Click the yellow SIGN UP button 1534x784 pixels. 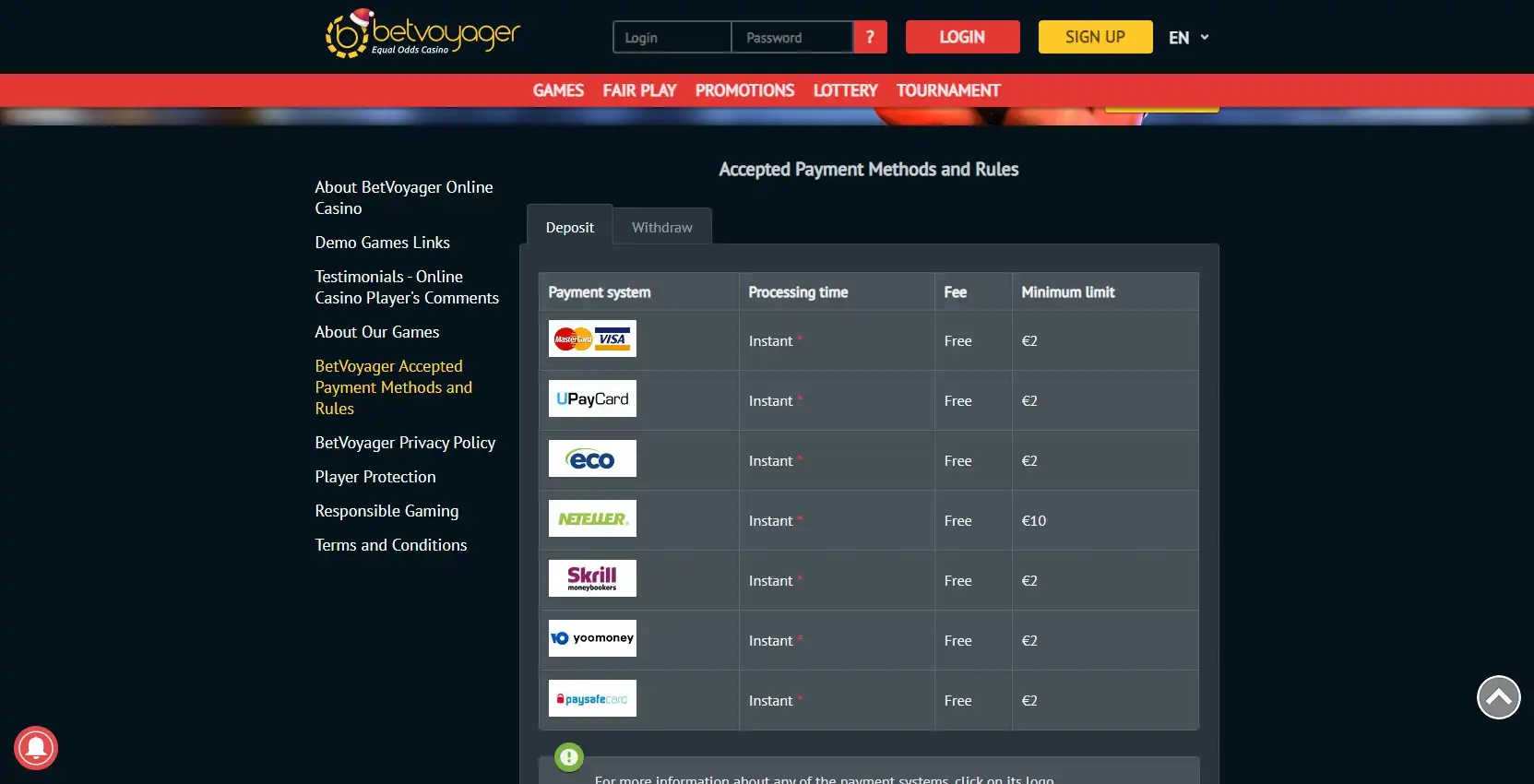click(x=1095, y=37)
